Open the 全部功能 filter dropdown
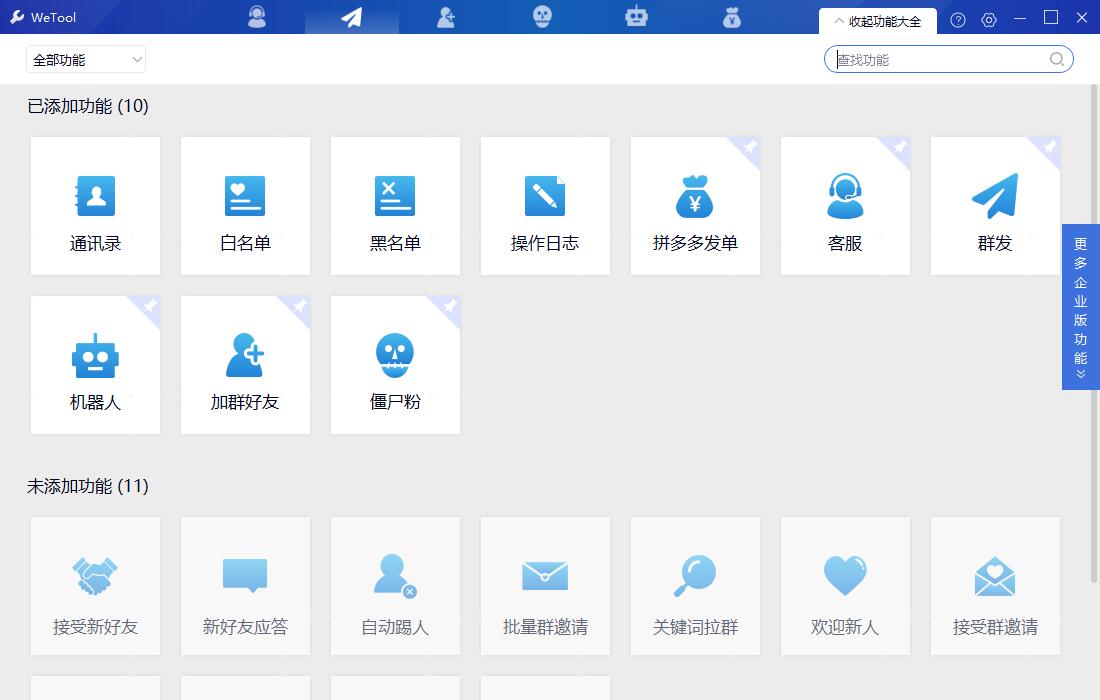Image resolution: width=1100 pixels, height=700 pixels. (86, 60)
